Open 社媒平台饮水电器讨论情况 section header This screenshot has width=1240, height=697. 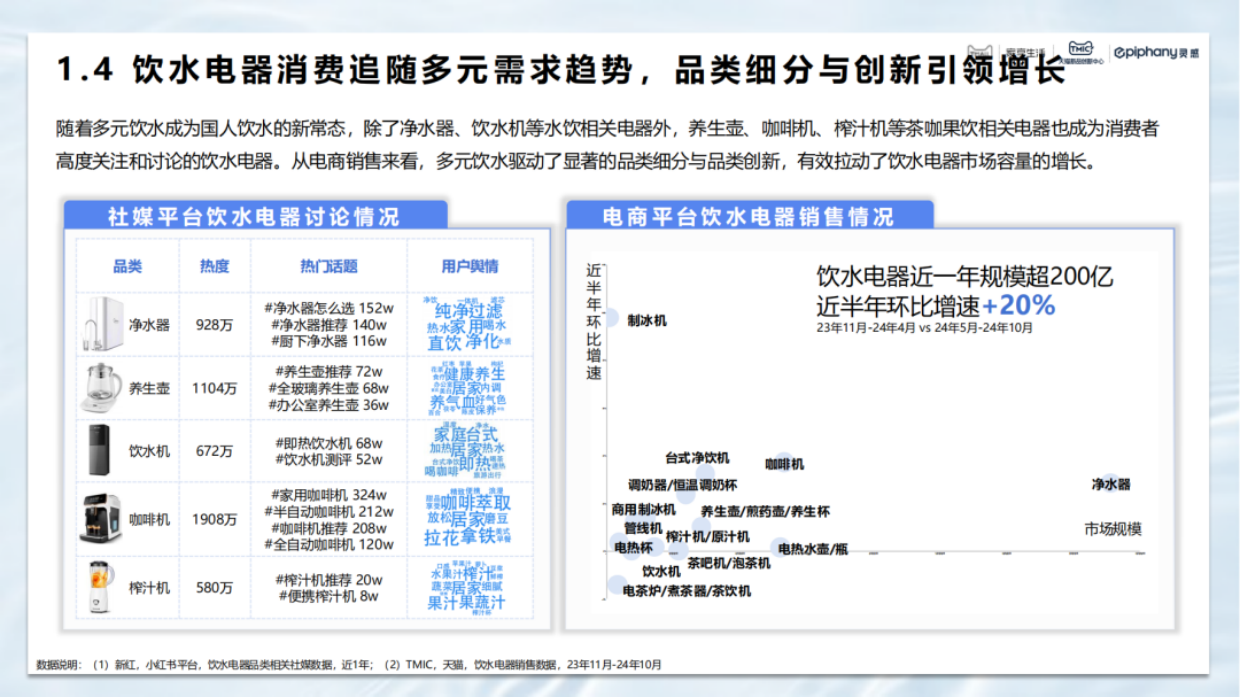coord(254,216)
